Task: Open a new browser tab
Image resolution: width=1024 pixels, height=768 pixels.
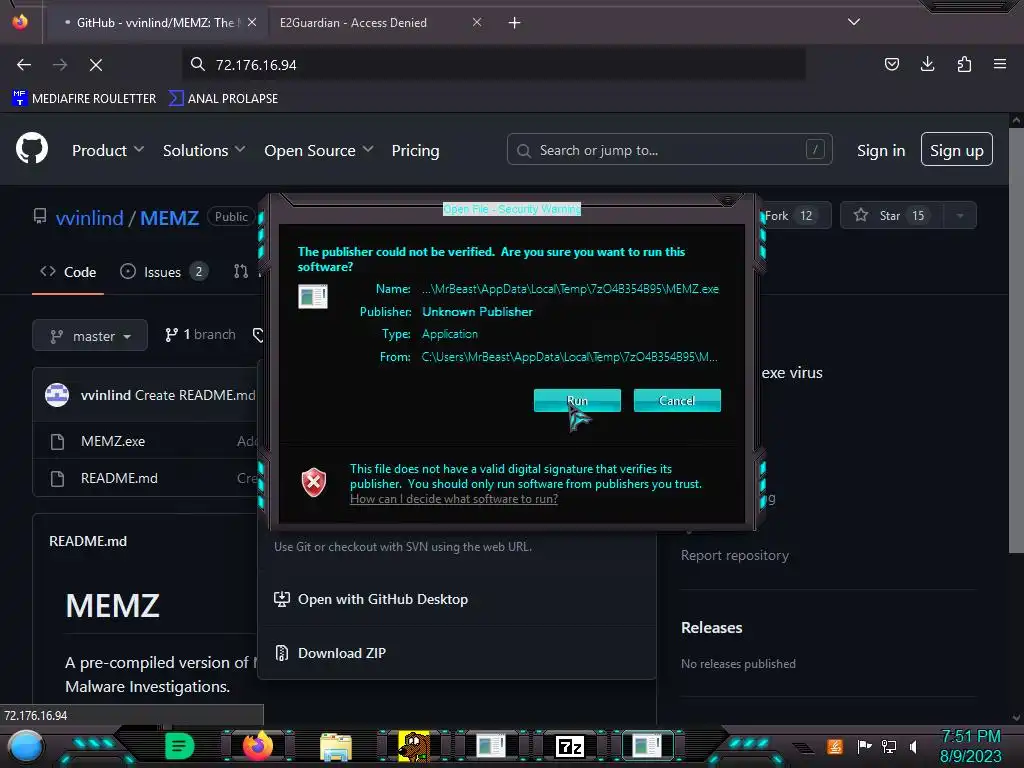Action: (515, 23)
